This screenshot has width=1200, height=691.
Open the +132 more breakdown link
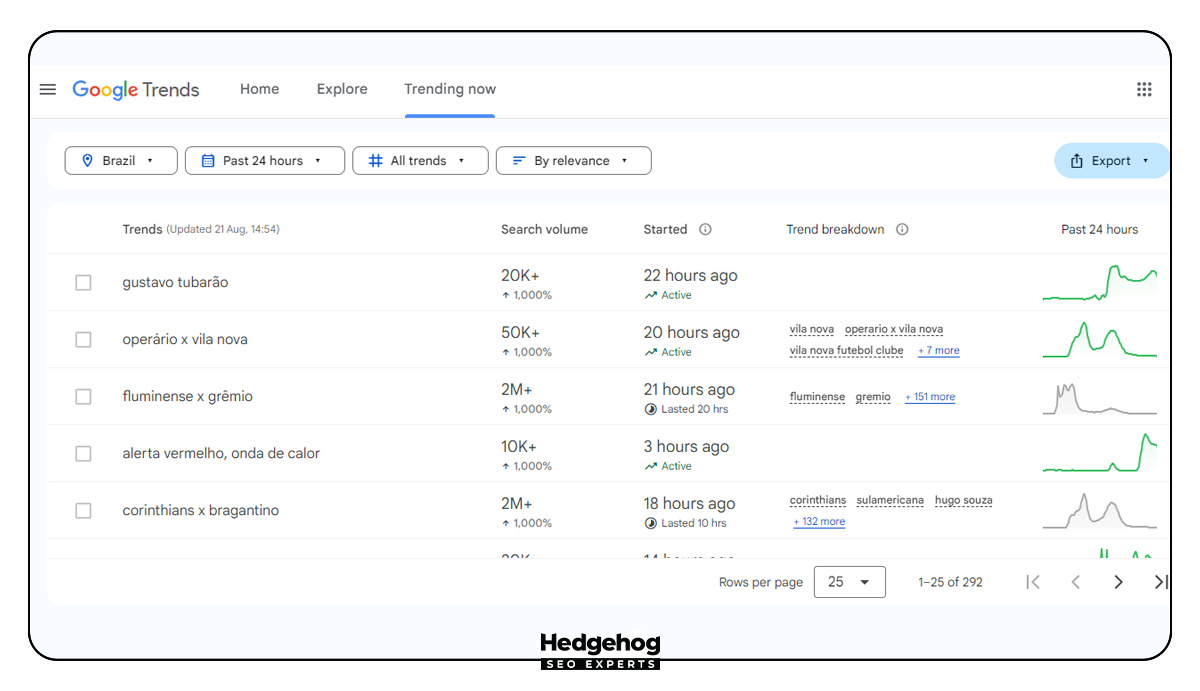click(819, 522)
